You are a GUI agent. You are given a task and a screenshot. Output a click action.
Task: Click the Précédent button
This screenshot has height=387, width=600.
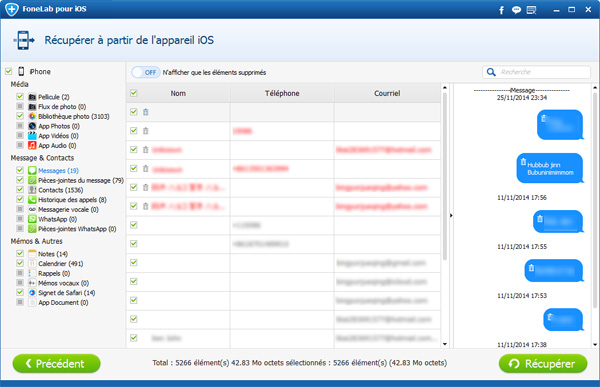click(x=57, y=363)
